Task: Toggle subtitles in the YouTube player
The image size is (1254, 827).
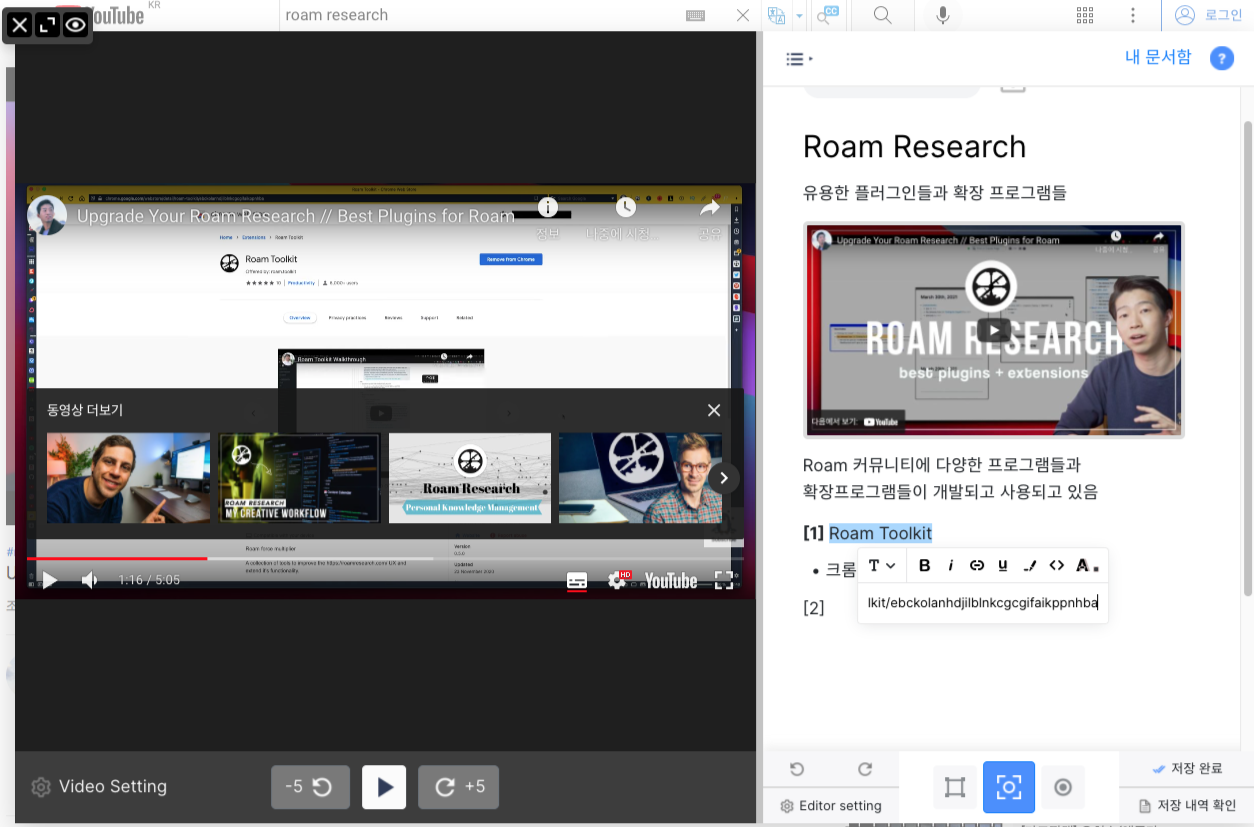Action: (x=577, y=580)
